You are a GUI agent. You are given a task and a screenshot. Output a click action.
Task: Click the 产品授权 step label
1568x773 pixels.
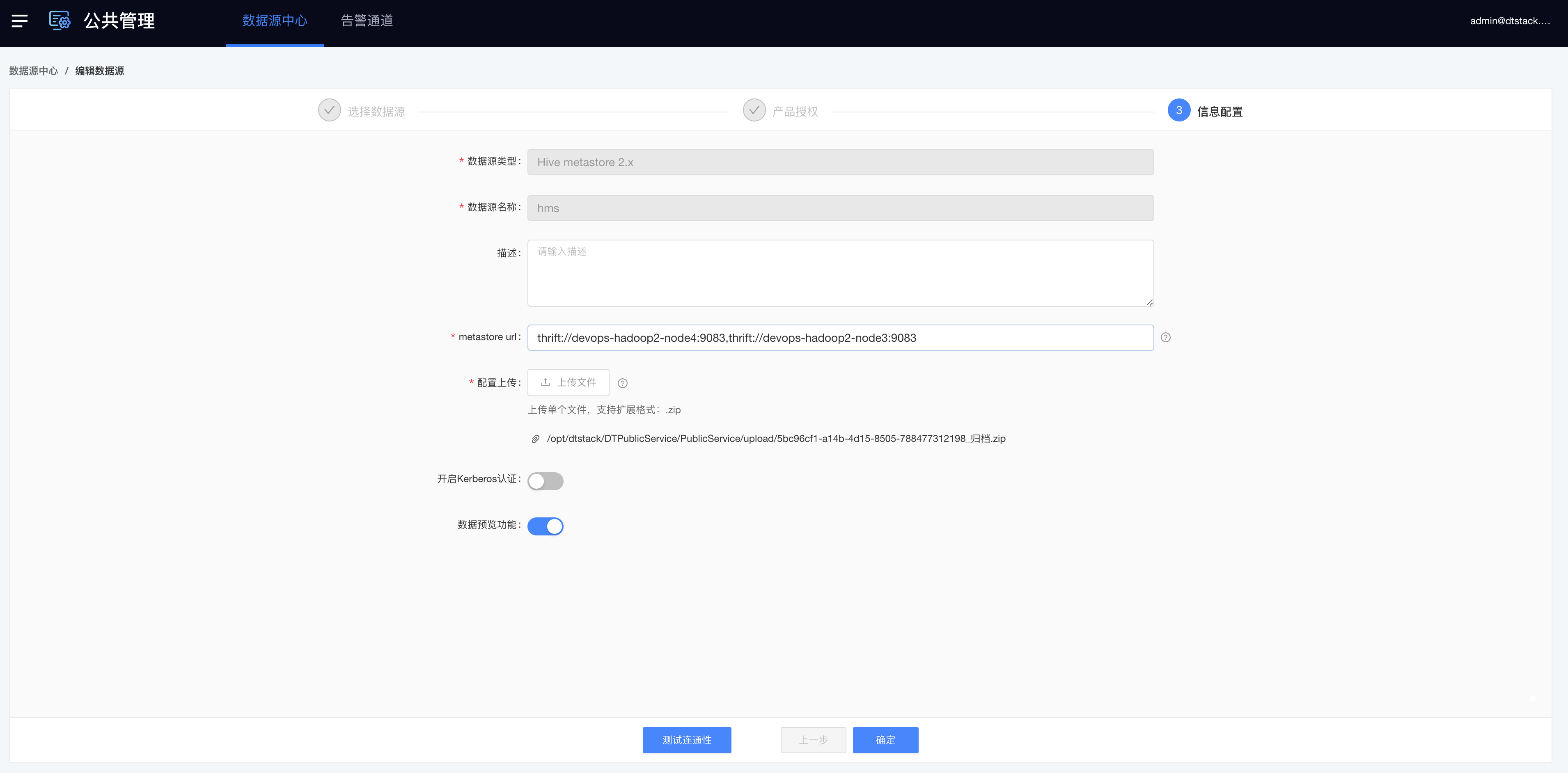795,111
